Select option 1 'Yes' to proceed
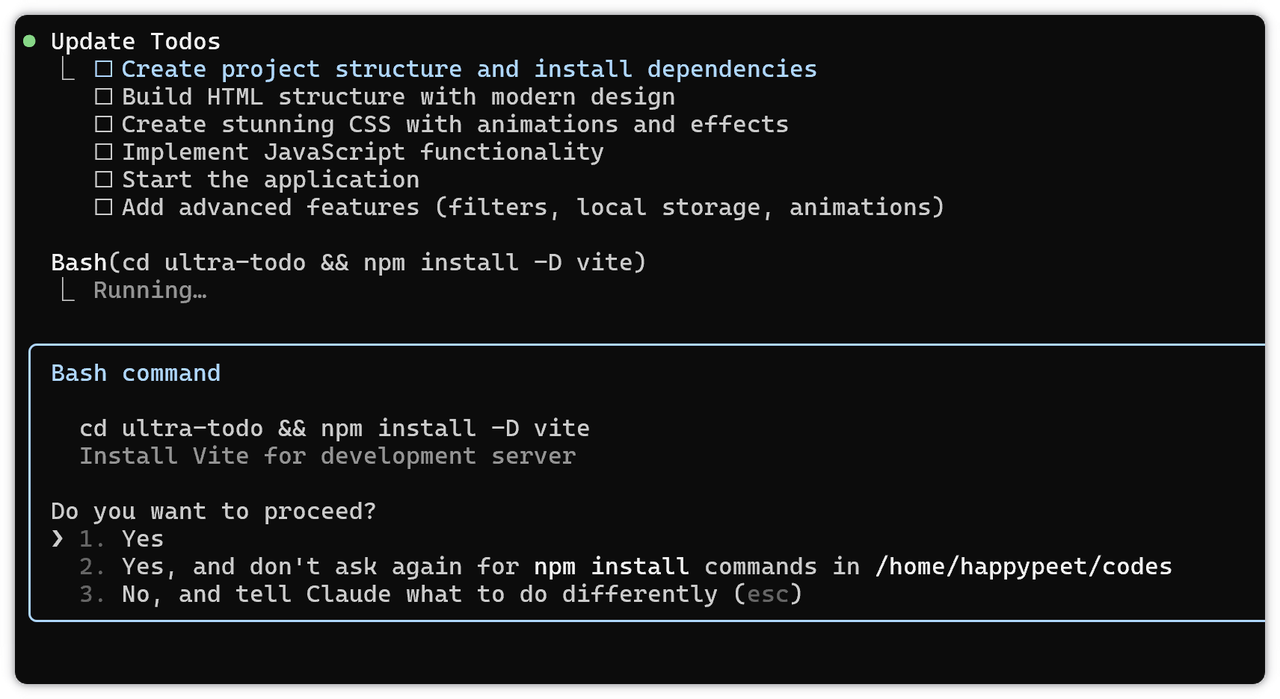 coord(142,539)
